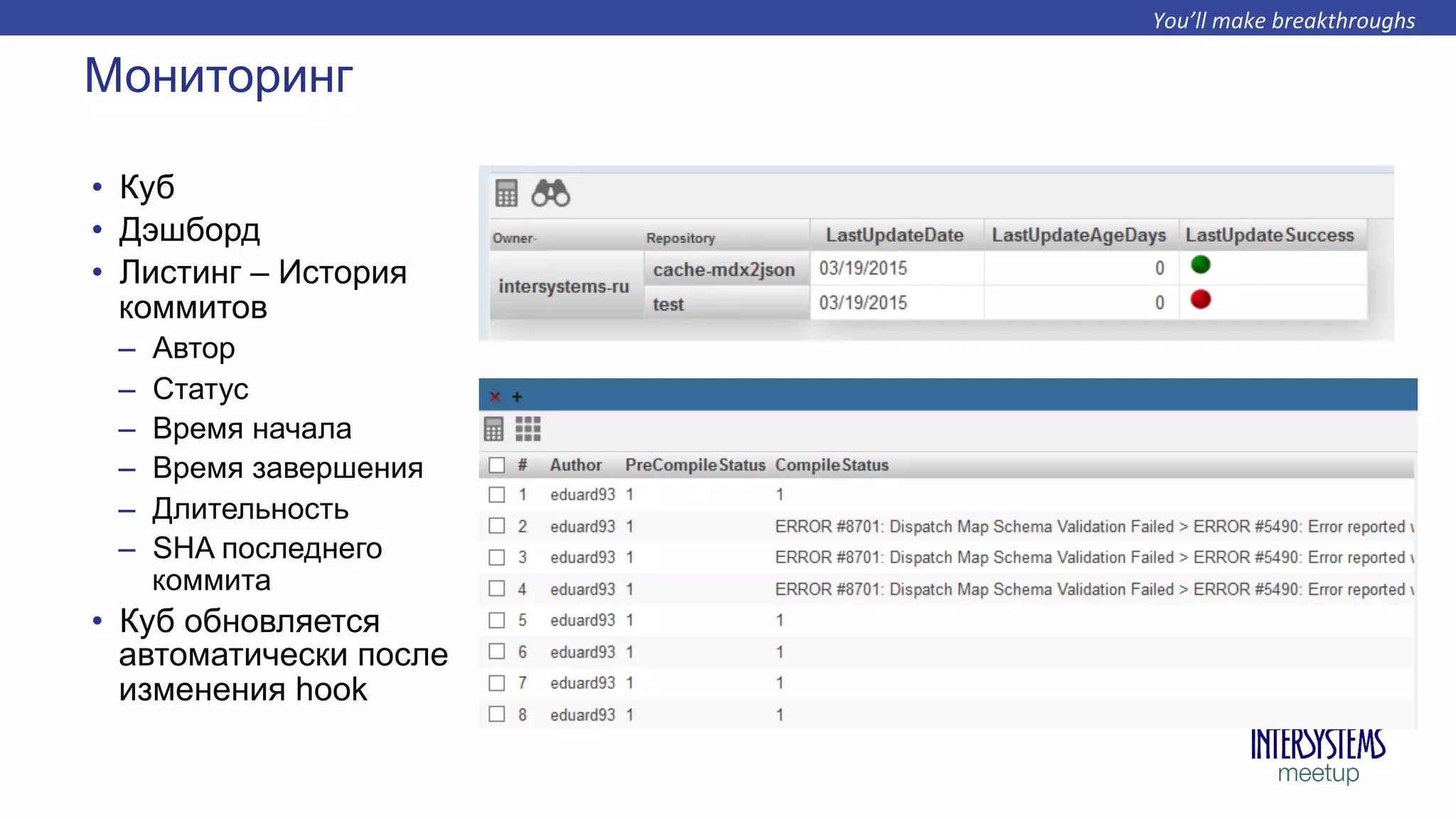
Task: Check the checkbox for row 5
Action: (497, 620)
